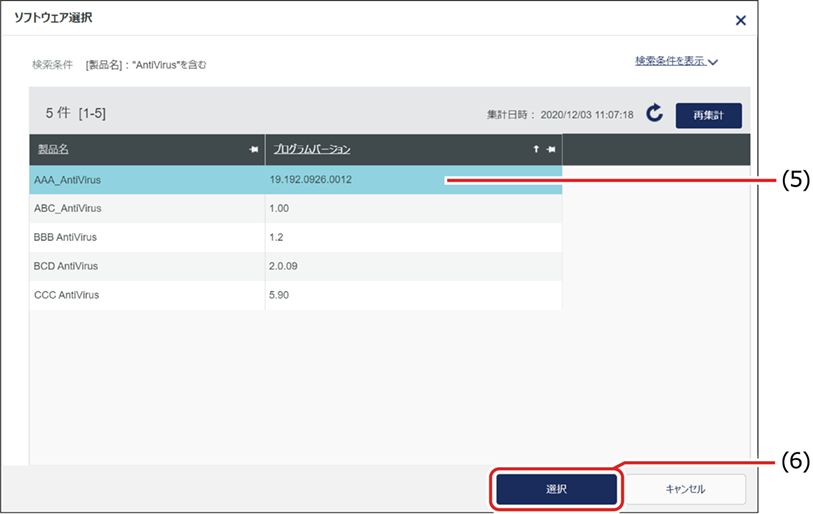Close the ソフトウェア選択 dialog
Image resolution: width=813 pixels, height=514 pixels.
(x=740, y=20)
